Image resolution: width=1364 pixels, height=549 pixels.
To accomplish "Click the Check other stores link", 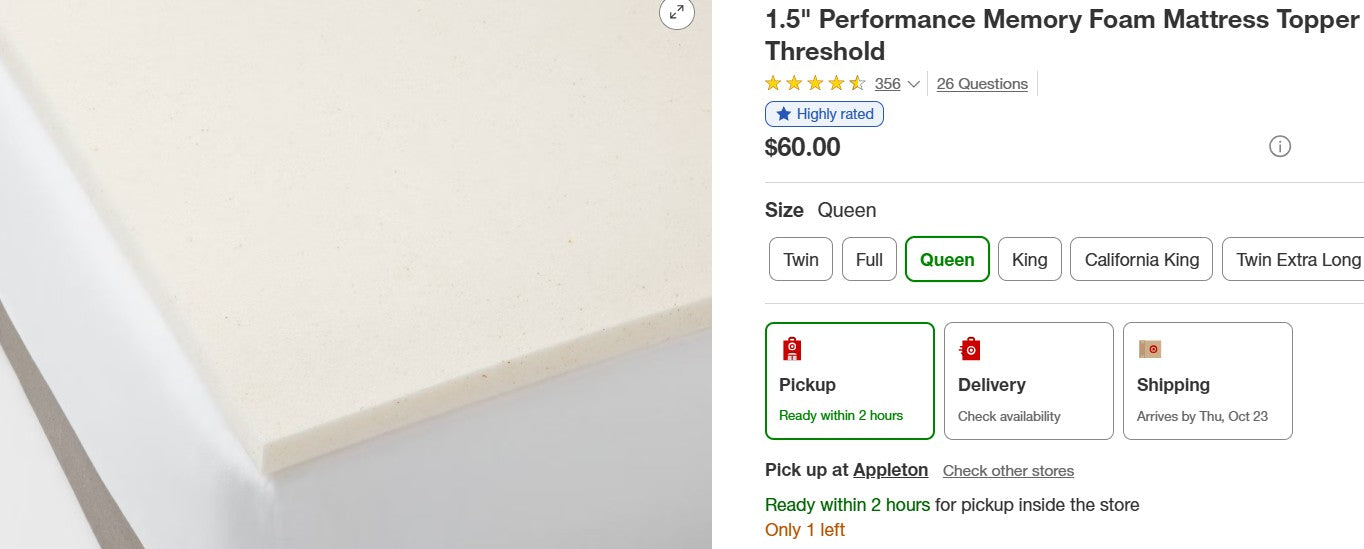I will (1008, 471).
